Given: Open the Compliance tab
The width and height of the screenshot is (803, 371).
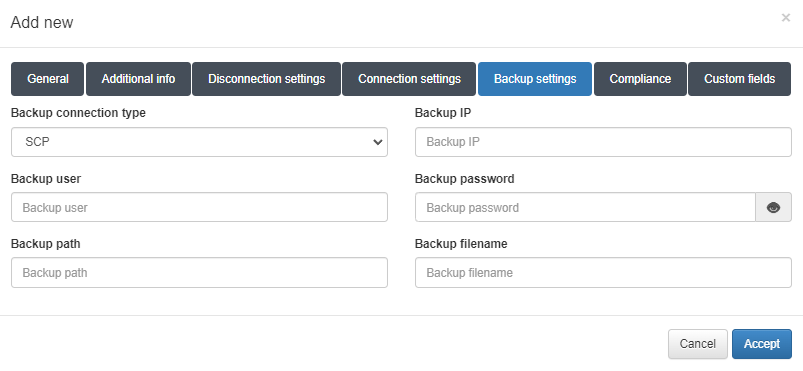Looking at the screenshot, I should point(640,79).
